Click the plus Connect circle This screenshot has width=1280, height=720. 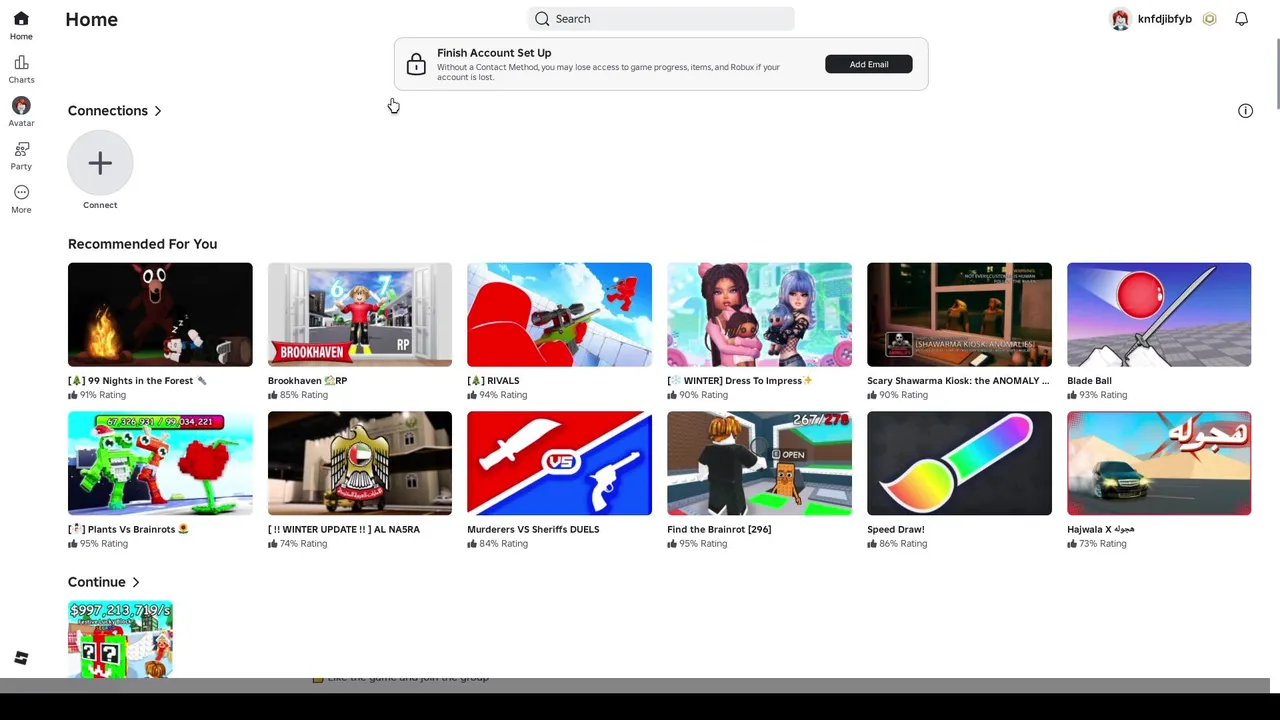point(100,163)
